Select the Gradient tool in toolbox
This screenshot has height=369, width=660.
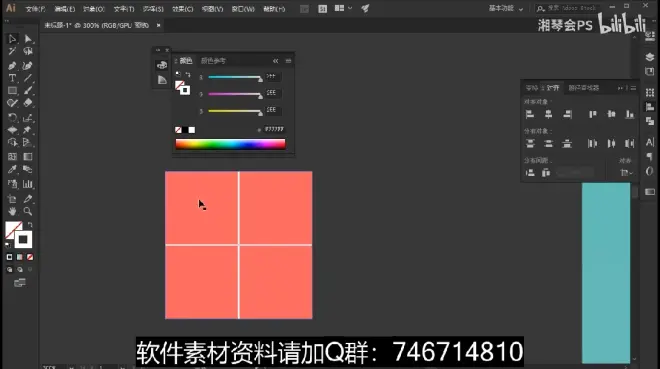pyautogui.click(x=28, y=157)
